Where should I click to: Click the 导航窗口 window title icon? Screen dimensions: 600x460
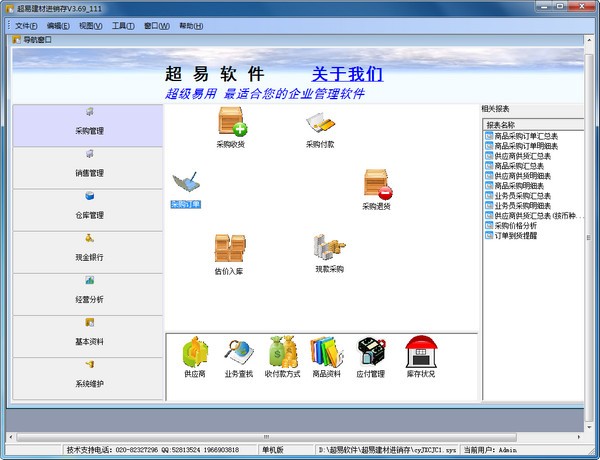(x=16, y=39)
